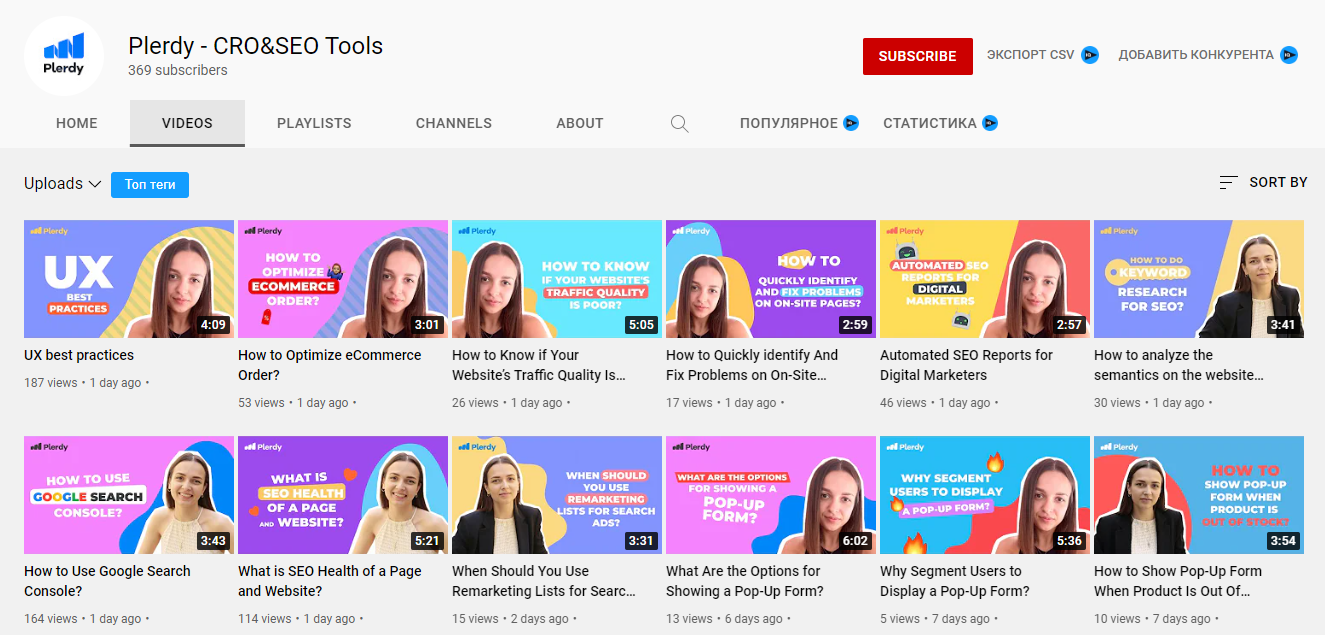
Task: Click title 'What is SEO Health of a Page and Website?'
Action: click(x=330, y=581)
